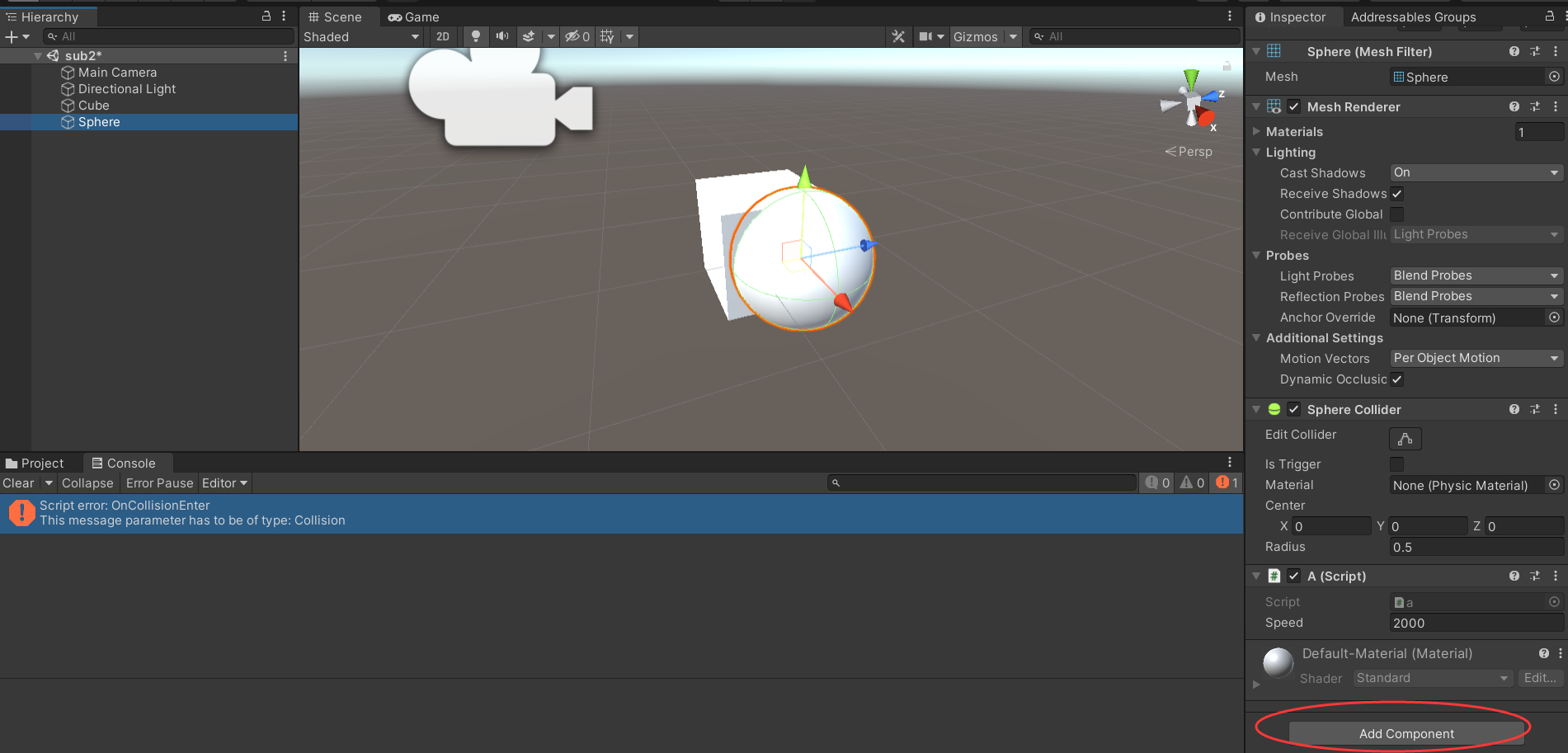
Task: Uncheck Dynamic Occlusion
Action: coord(1396,379)
